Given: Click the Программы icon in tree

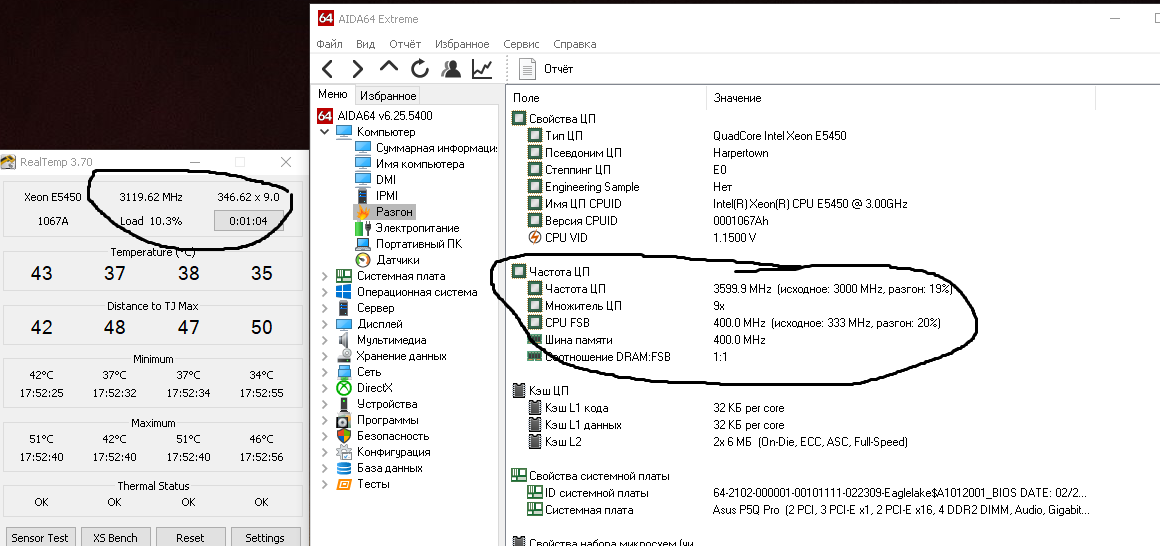Looking at the screenshot, I should (x=344, y=420).
